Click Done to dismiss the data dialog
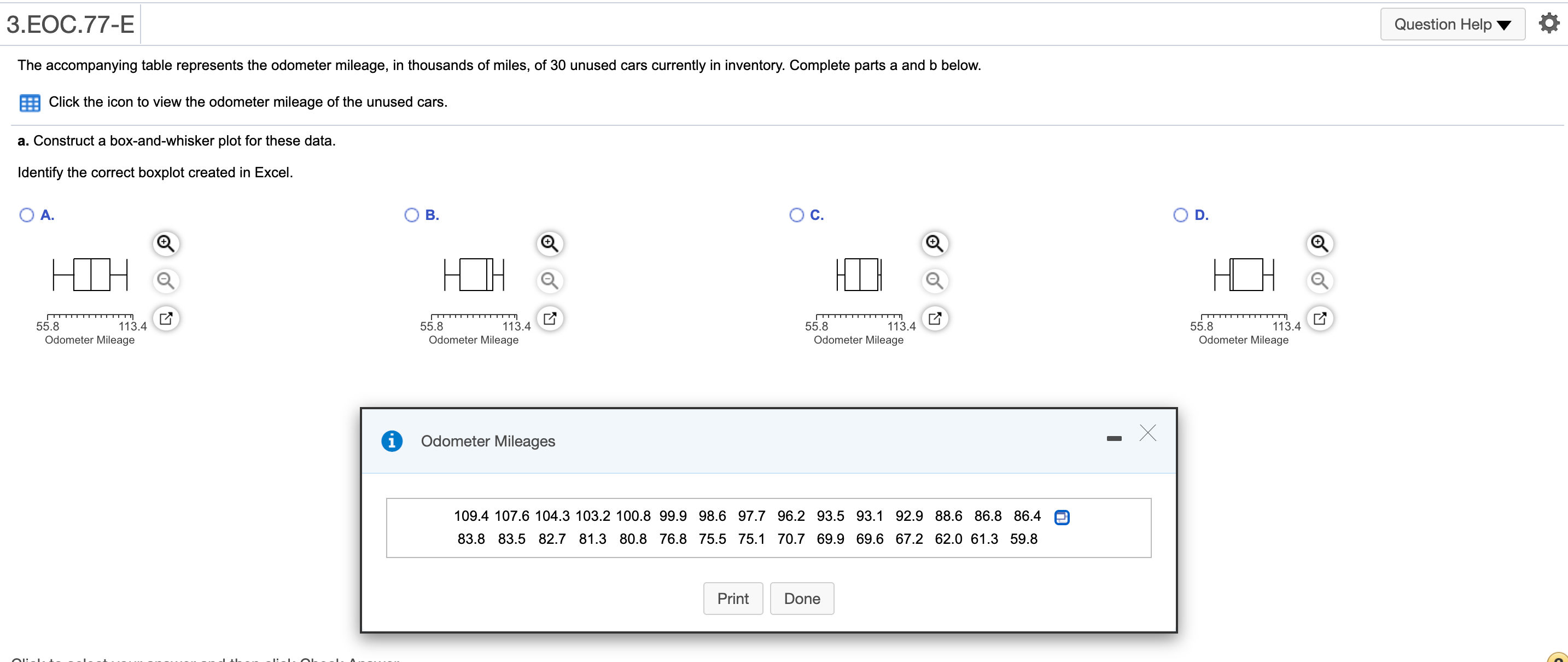 802,598
